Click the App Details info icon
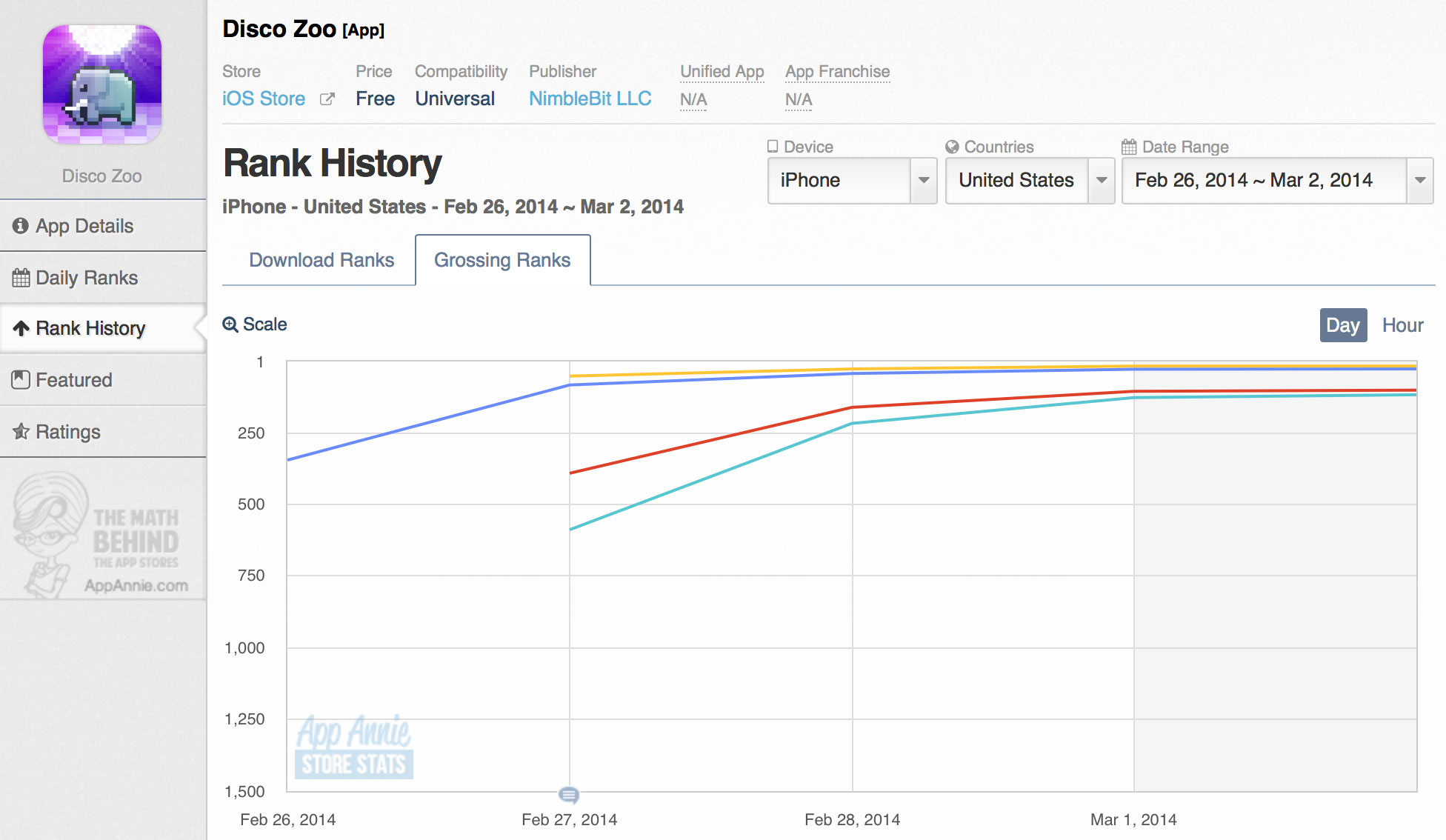Viewport: 1446px width, 840px height. tap(21, 225)
